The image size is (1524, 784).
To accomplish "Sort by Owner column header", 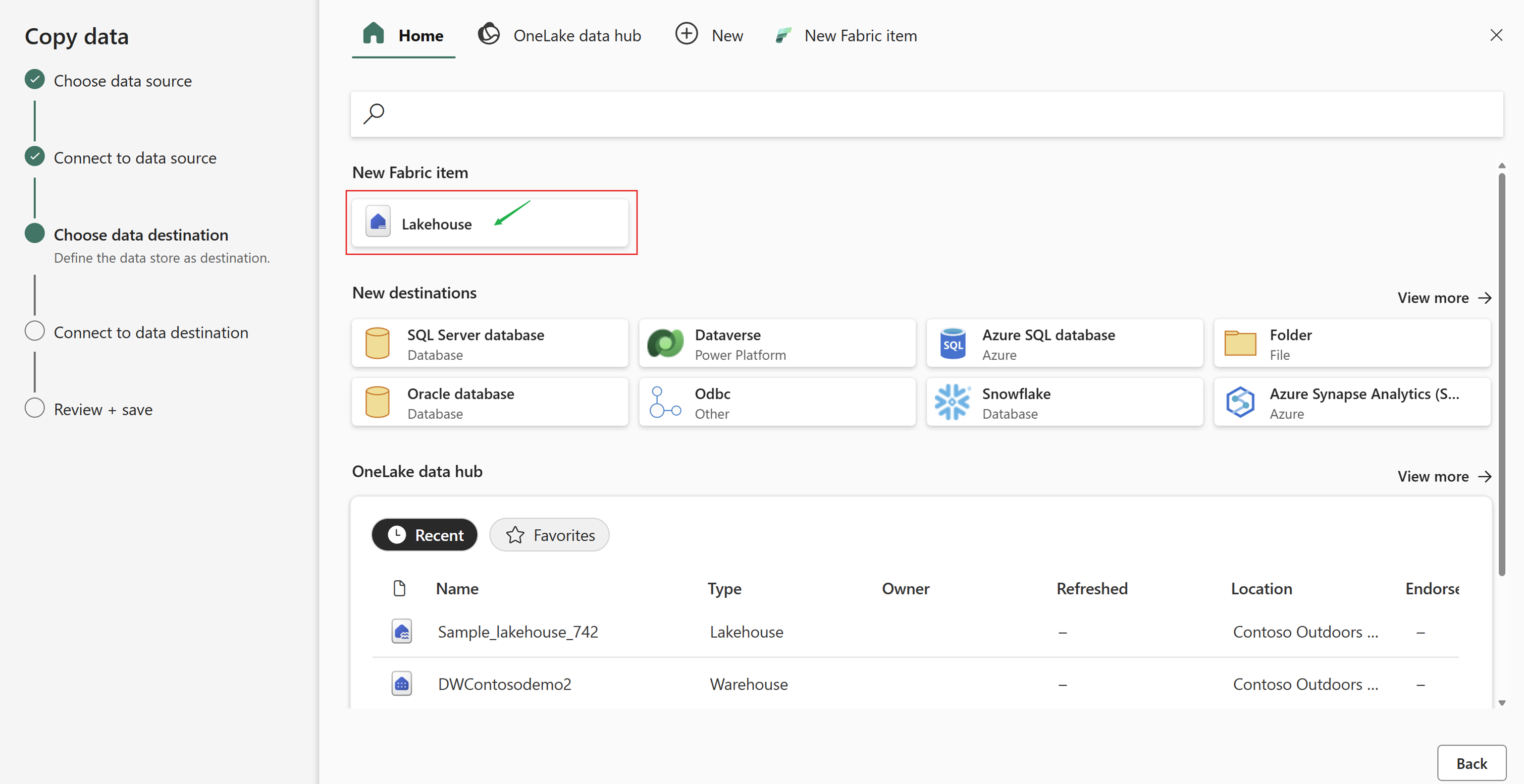I will point(905,589).
